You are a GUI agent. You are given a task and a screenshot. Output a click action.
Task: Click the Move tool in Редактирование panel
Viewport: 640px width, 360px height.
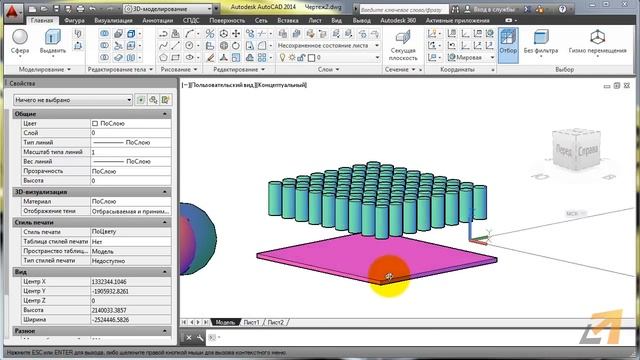pos(236,33)
